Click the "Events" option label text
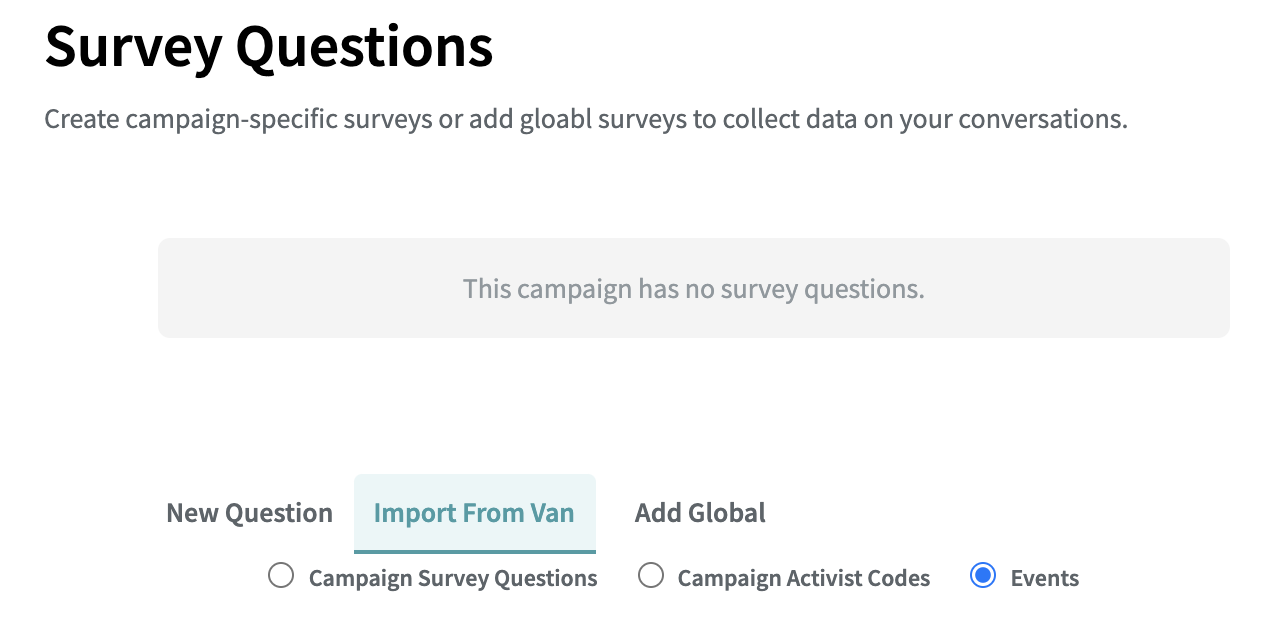Viewport: 1278px width, 632px height. point(1045,578)
